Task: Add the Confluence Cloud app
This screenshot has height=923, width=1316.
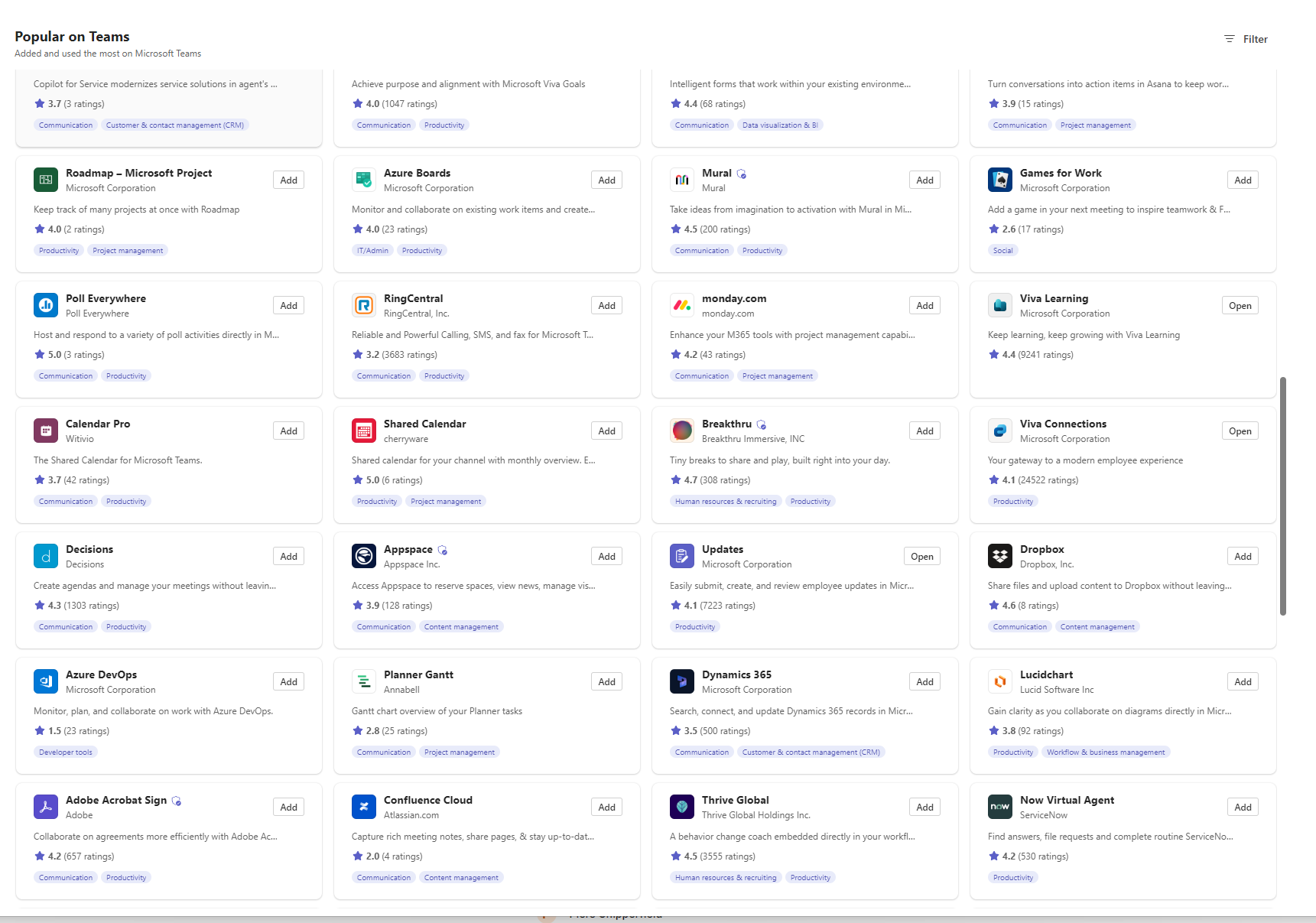Action: tap(606, 808)
